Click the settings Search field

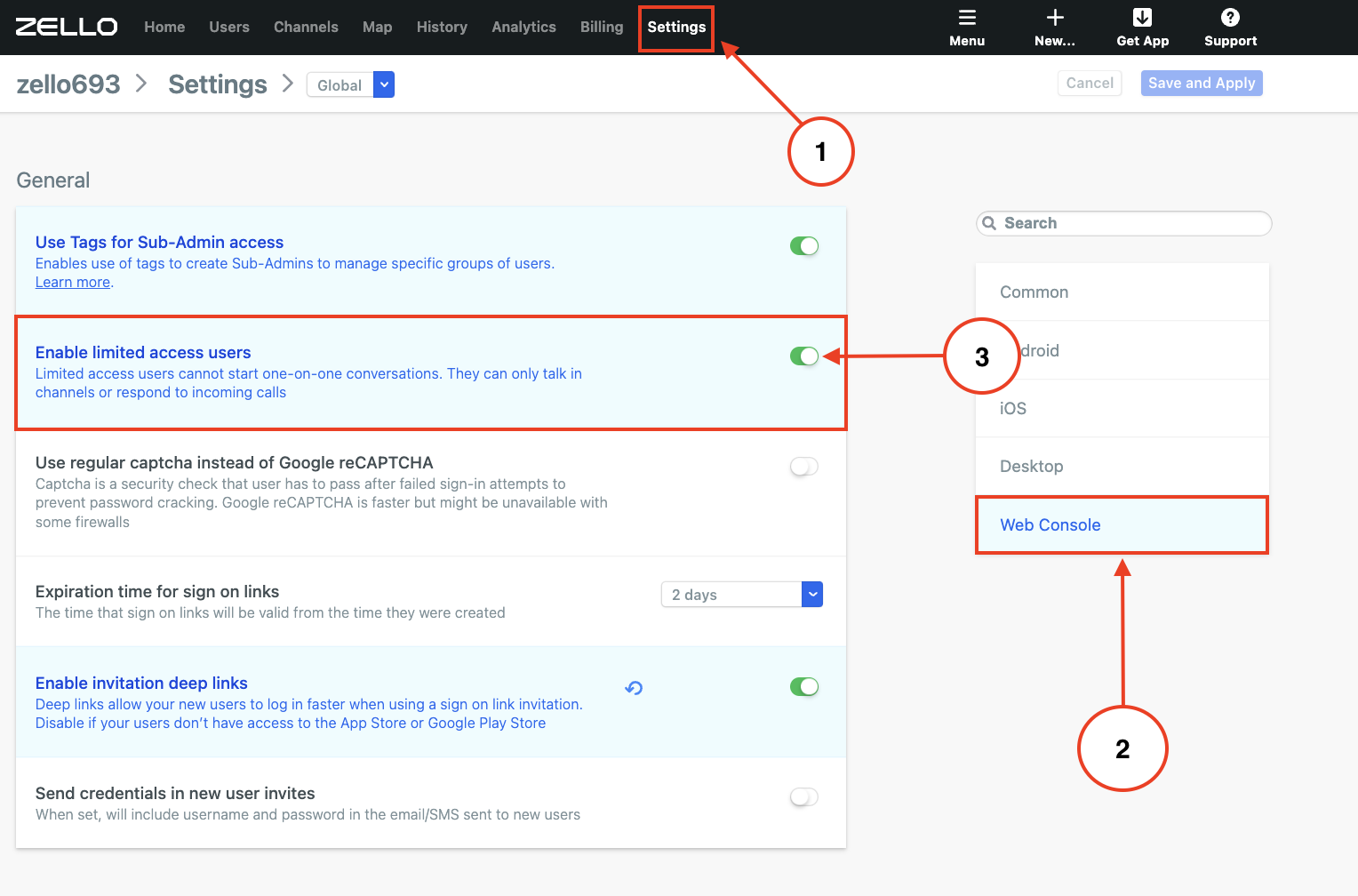[1122, 223]
